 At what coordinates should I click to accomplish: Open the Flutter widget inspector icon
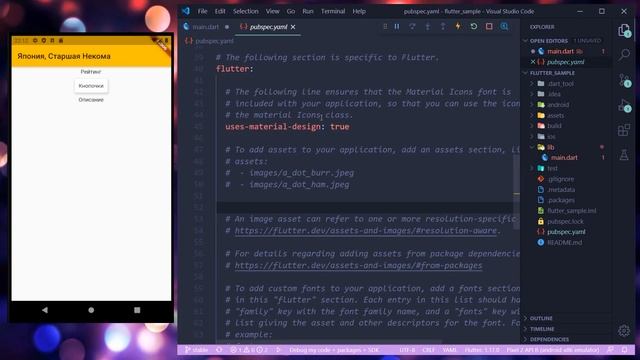tap(504, 27)
